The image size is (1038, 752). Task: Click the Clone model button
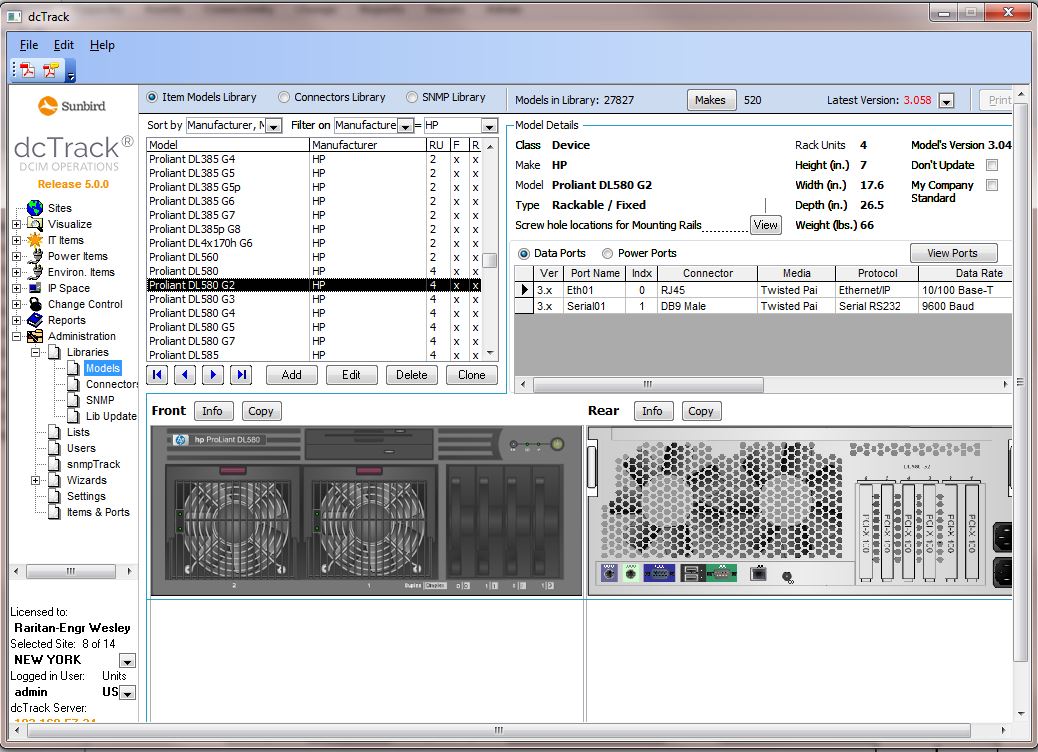pos(471,375)
